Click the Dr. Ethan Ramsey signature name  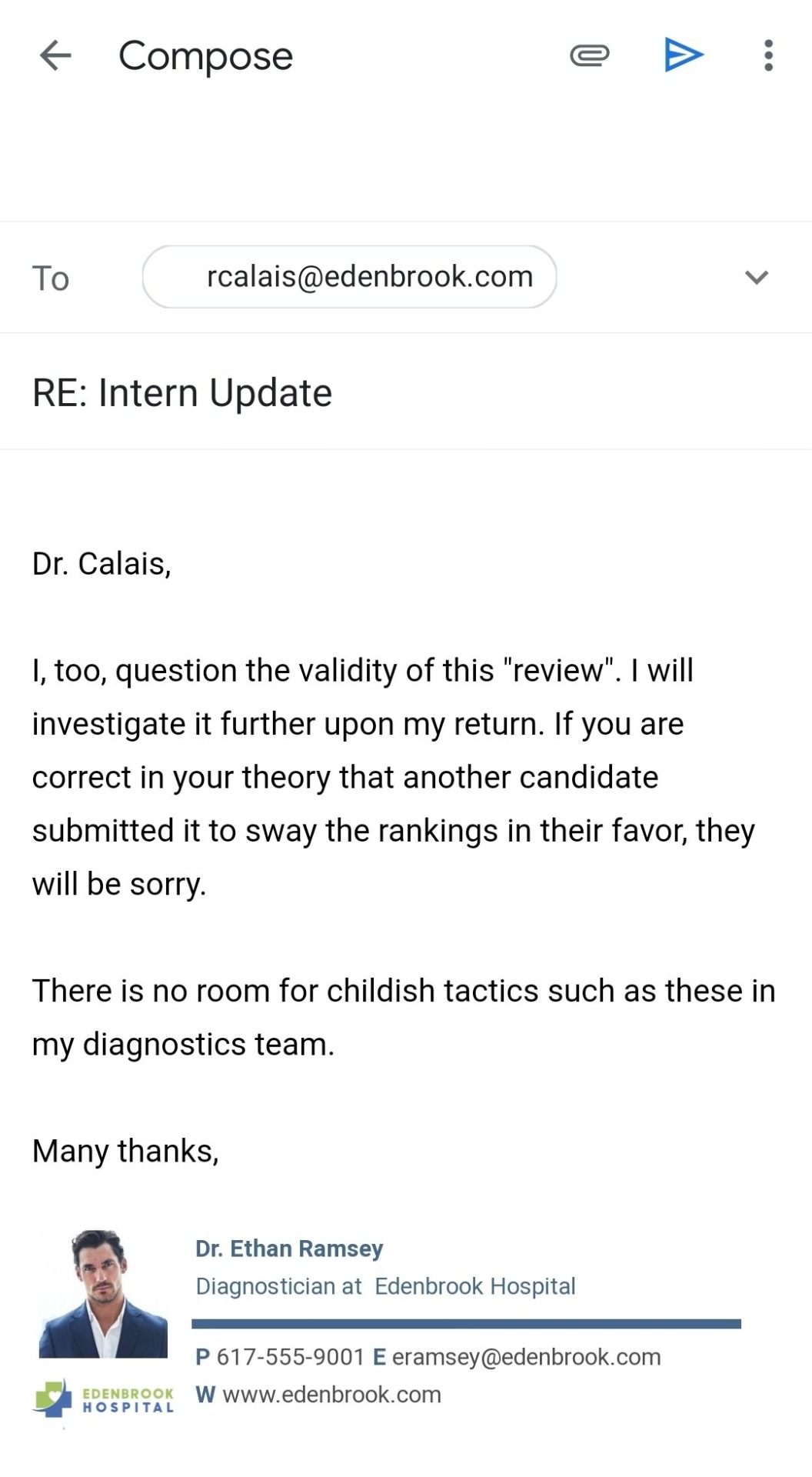point(289,1249)
